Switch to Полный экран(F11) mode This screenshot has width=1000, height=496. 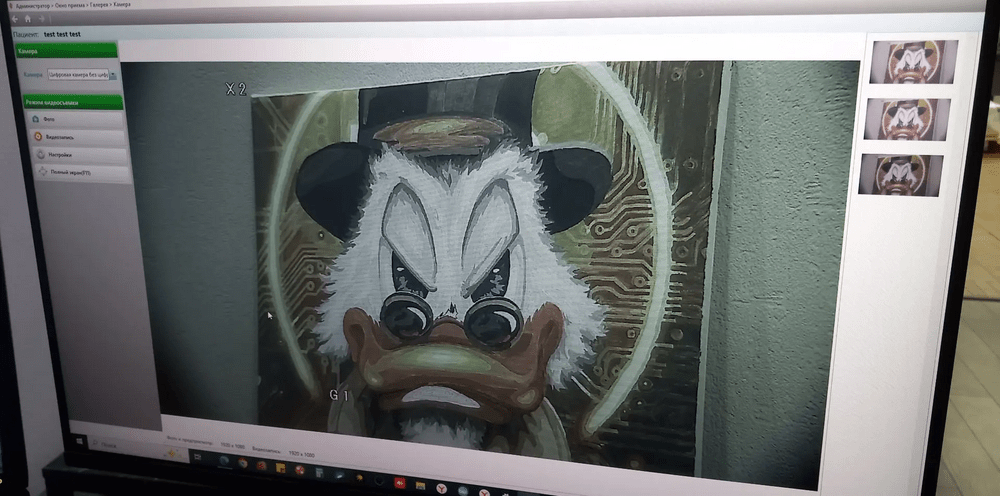(x=83, y=173)
